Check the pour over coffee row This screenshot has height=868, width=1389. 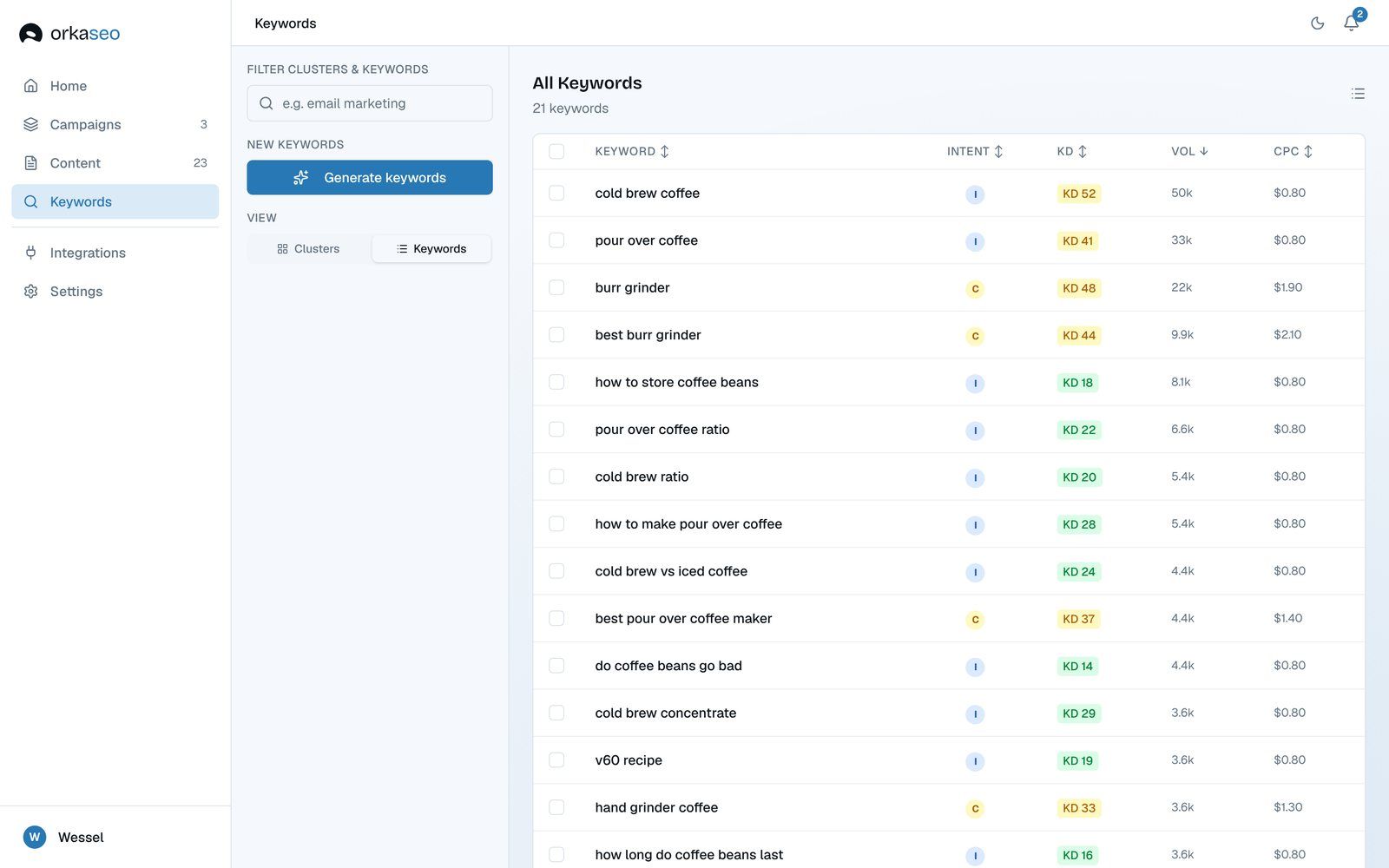click(x=556, y=240)
